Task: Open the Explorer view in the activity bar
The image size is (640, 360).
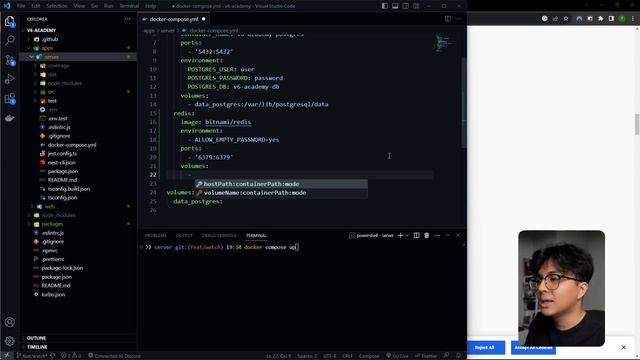Action: (10, 21)
